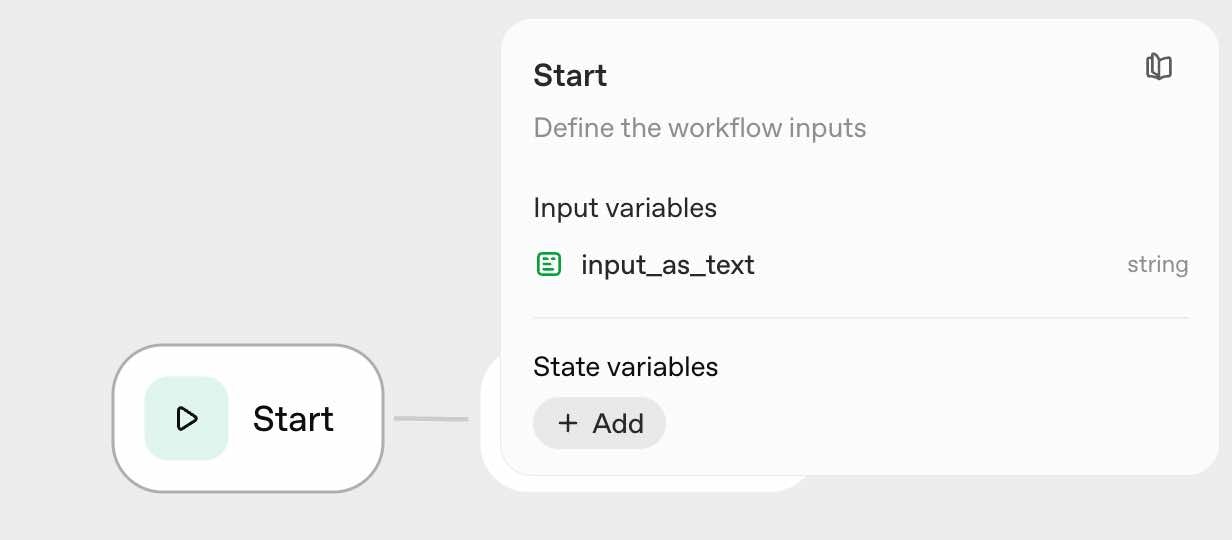This screenshot has height=540, width=1232.
Task: Add a new state variable
Action: coord(599,423)
